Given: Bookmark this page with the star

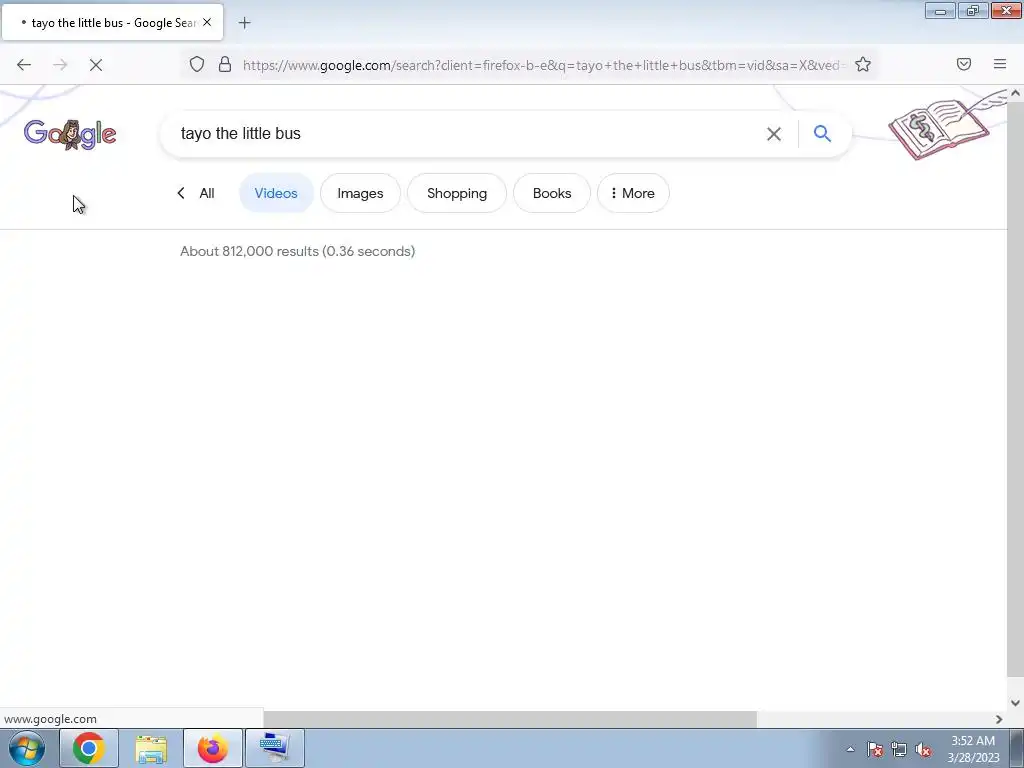Looking at the screenshot, I should point(863,64).
